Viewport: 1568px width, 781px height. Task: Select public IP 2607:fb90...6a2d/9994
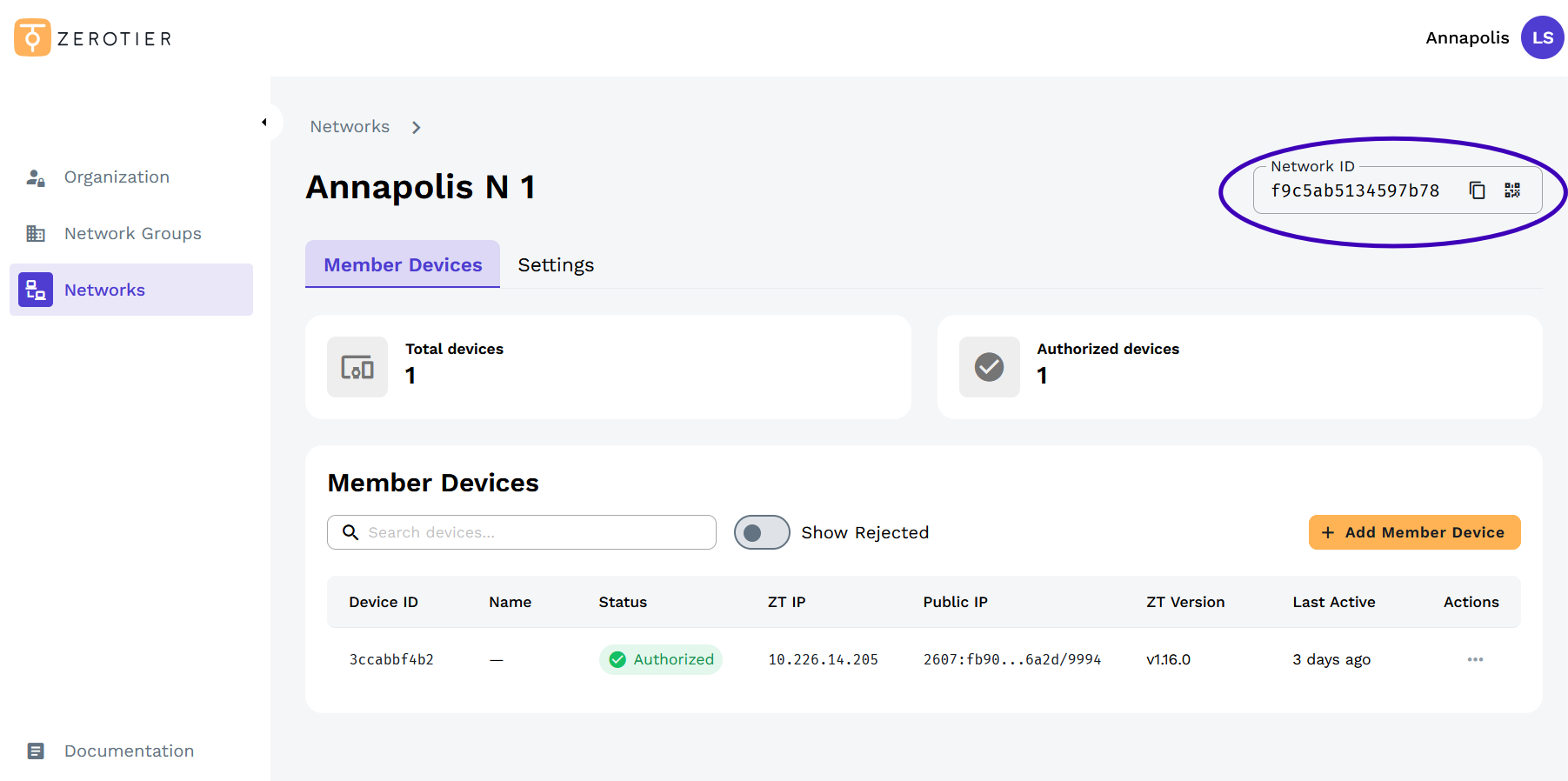pyautogui.click(x=1012, y=660)
